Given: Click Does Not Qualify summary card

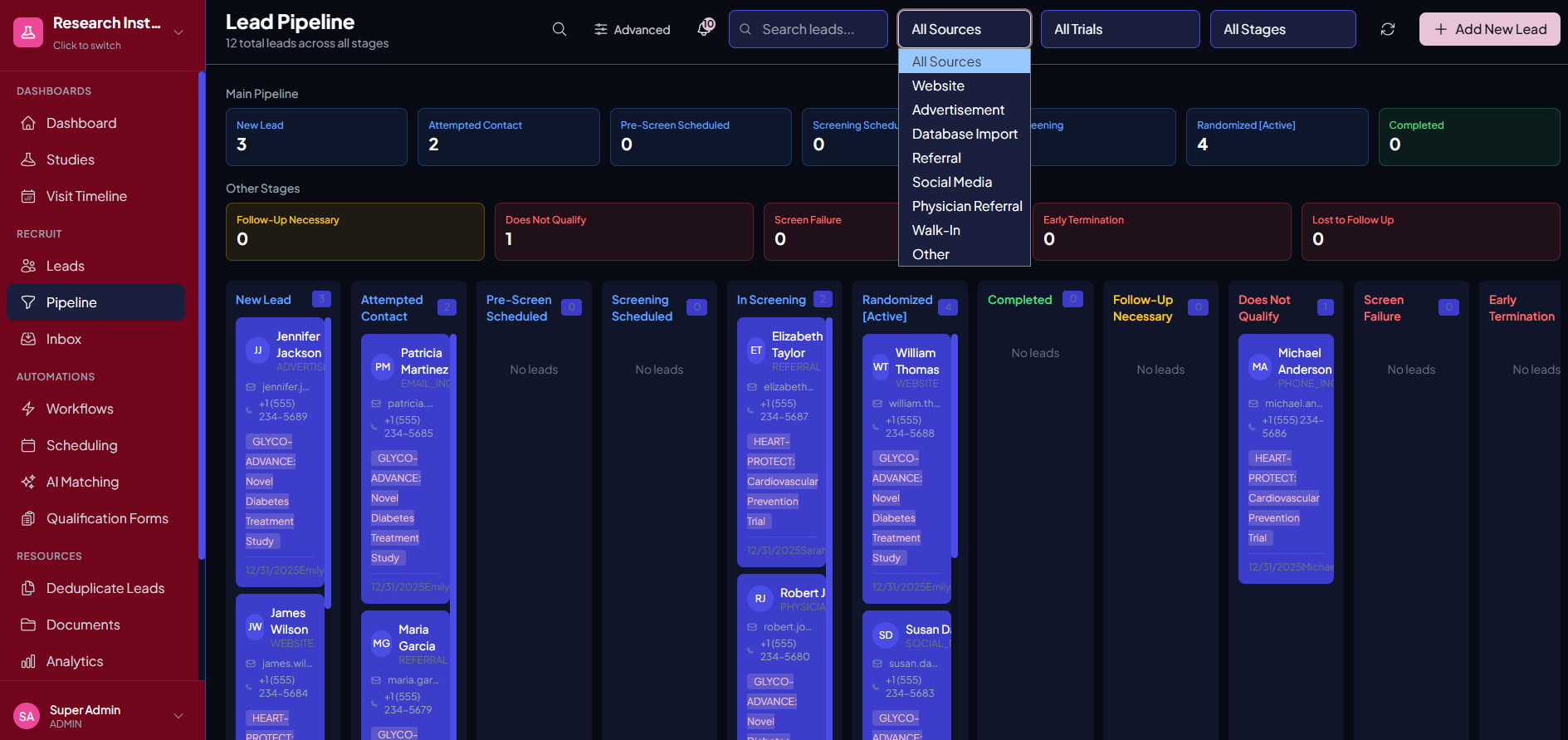Looking at the screenshot, I should click(624, 232).
